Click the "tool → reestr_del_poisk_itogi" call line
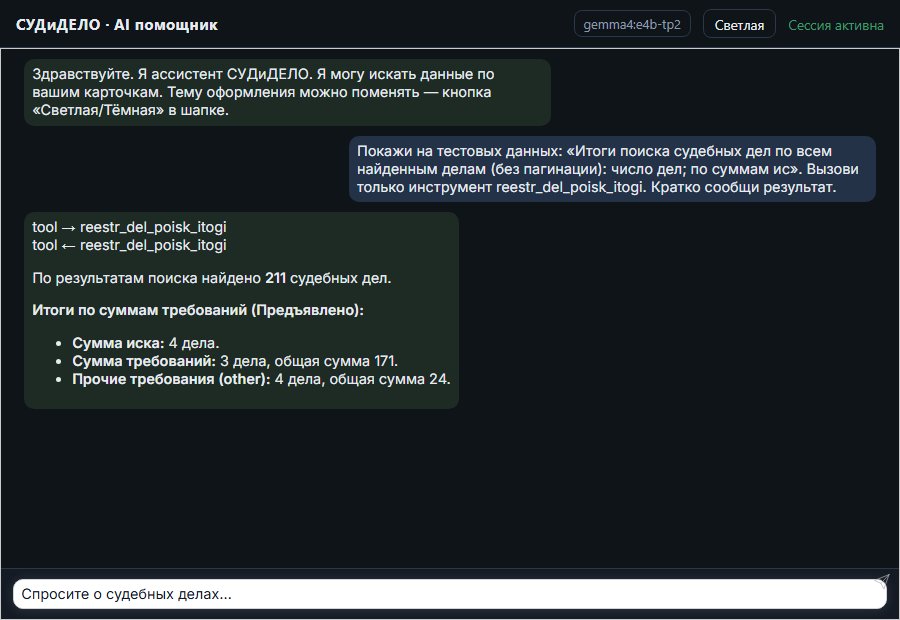This screenshot has width=900, height=620. tap(129, 227)
